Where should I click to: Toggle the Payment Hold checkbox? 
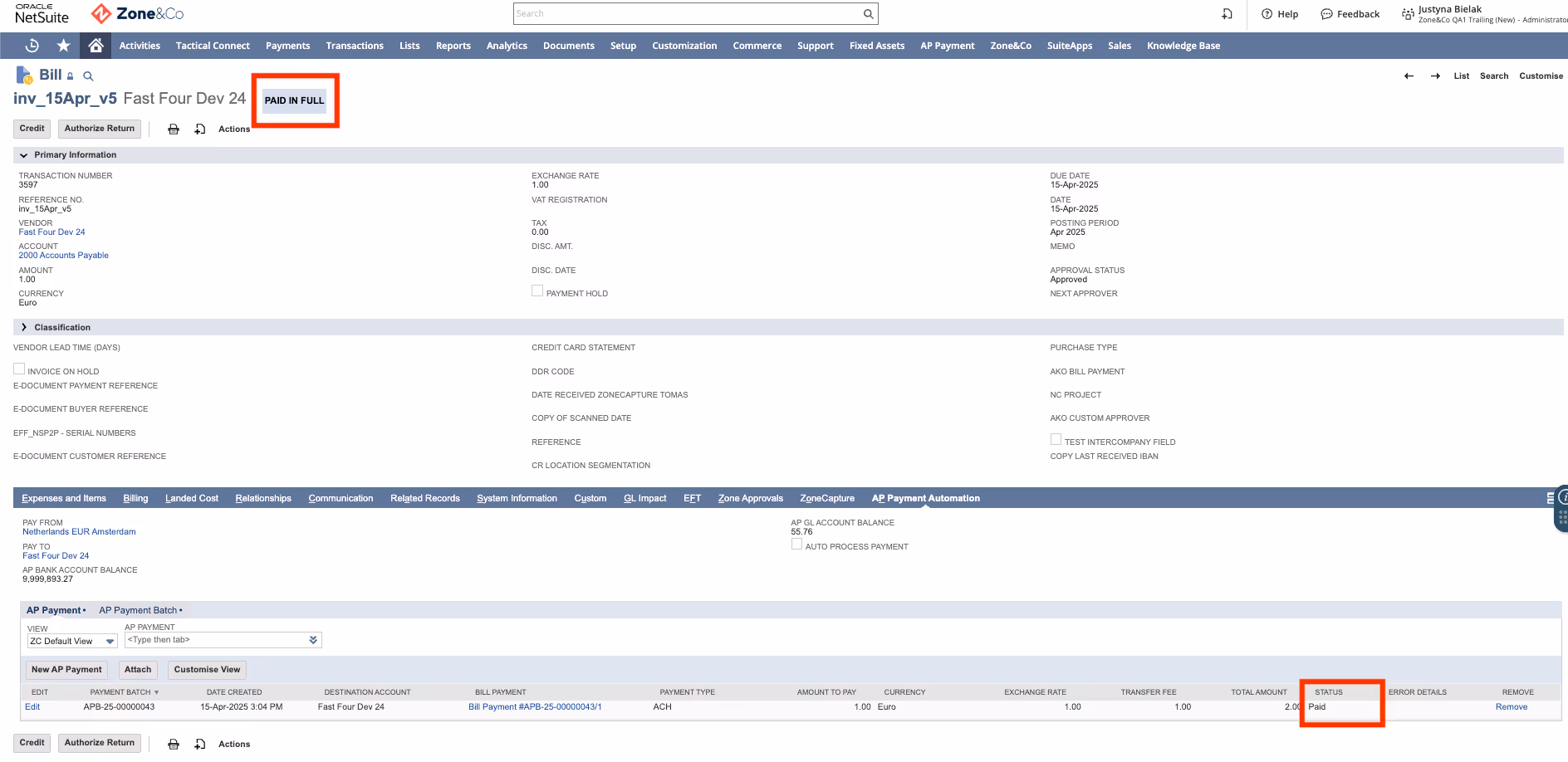(x=537, y=291)
